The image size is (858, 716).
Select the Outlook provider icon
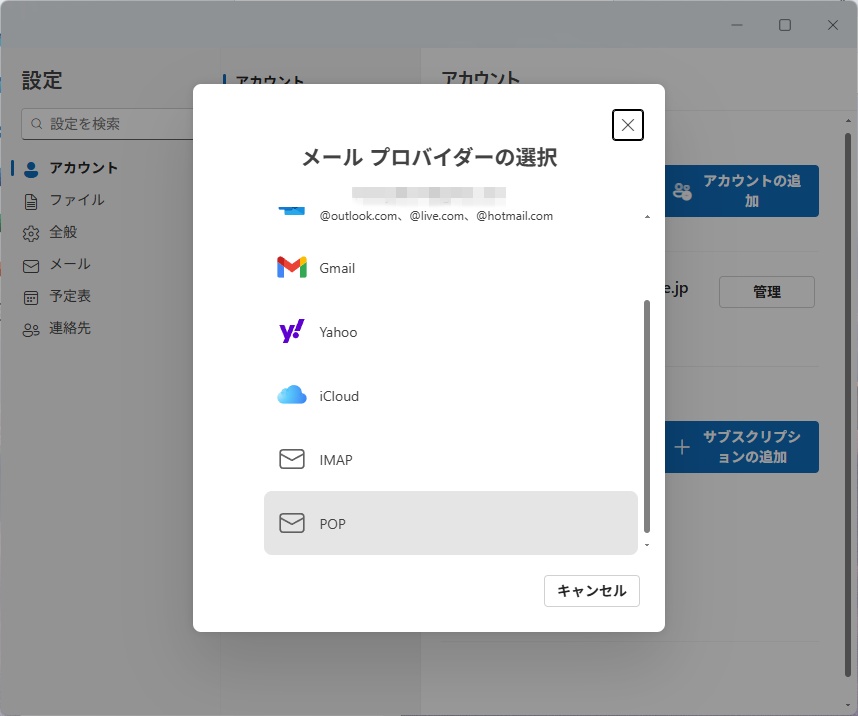point(291,211)
